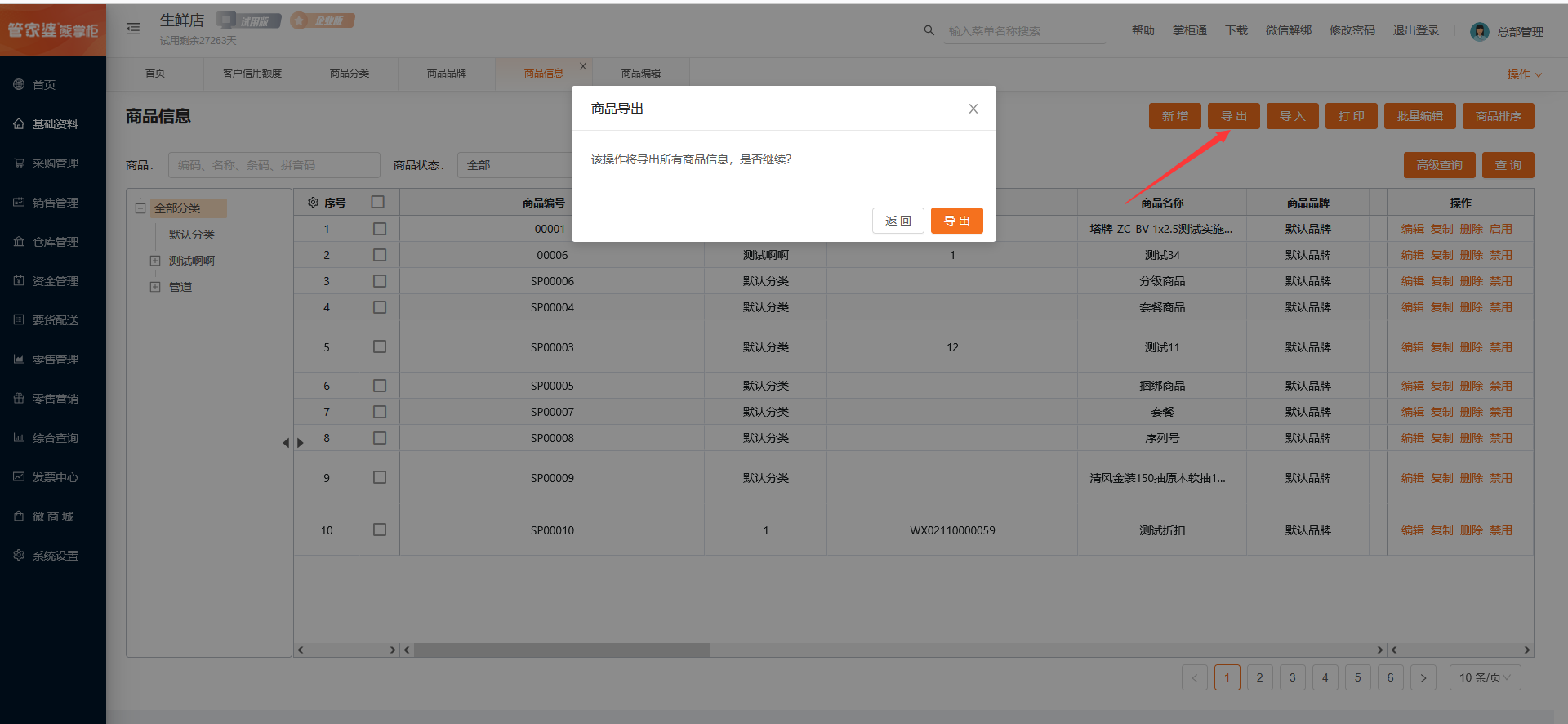Click the 新增 button

coord(1175,116)
